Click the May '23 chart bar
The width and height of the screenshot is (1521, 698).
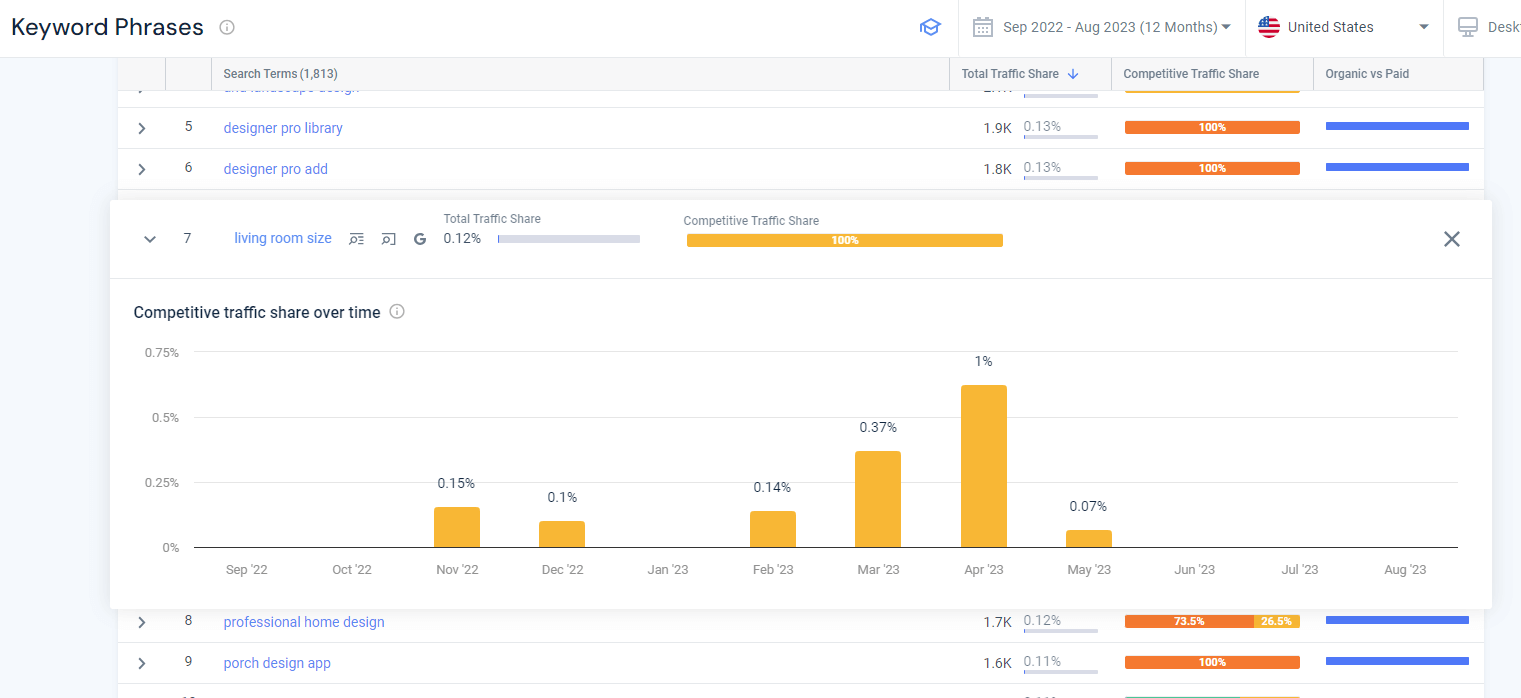click(x=1089, y=538)
